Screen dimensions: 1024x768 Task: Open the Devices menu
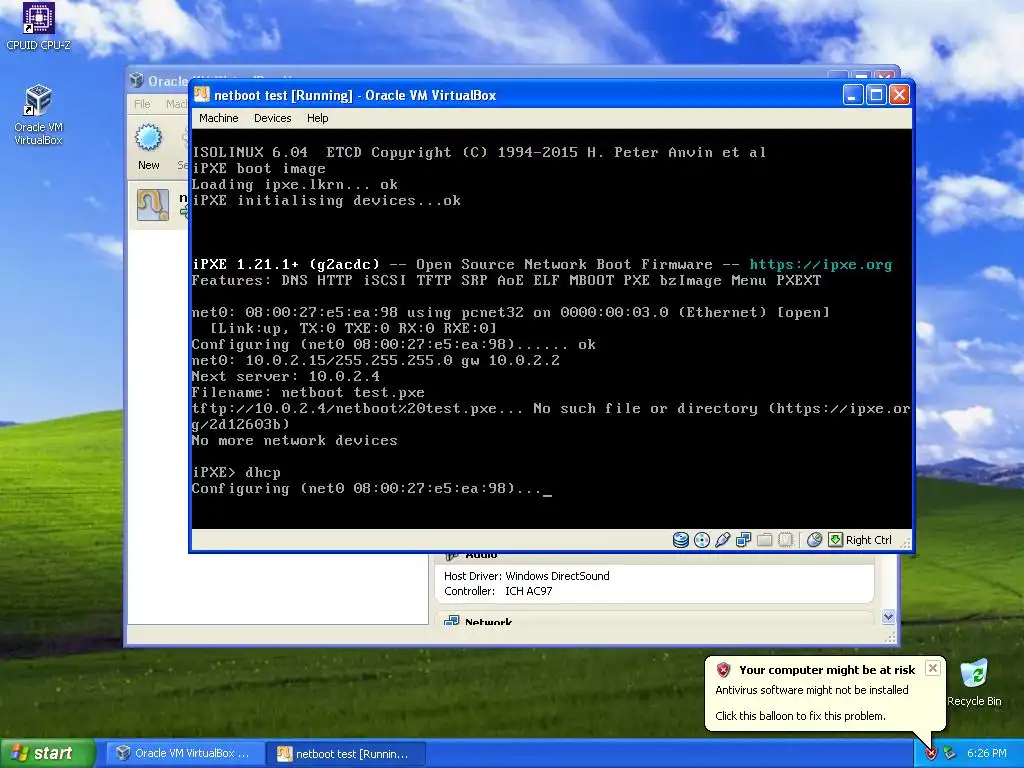272,118
